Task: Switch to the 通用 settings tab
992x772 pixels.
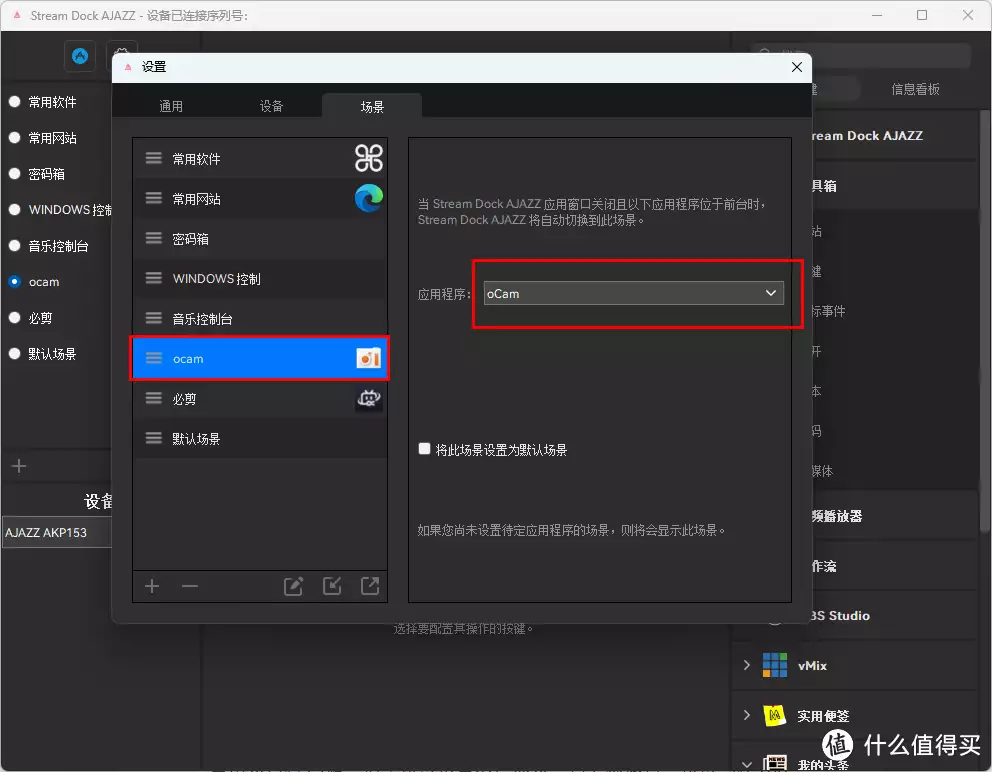Action: click(171, 106)
